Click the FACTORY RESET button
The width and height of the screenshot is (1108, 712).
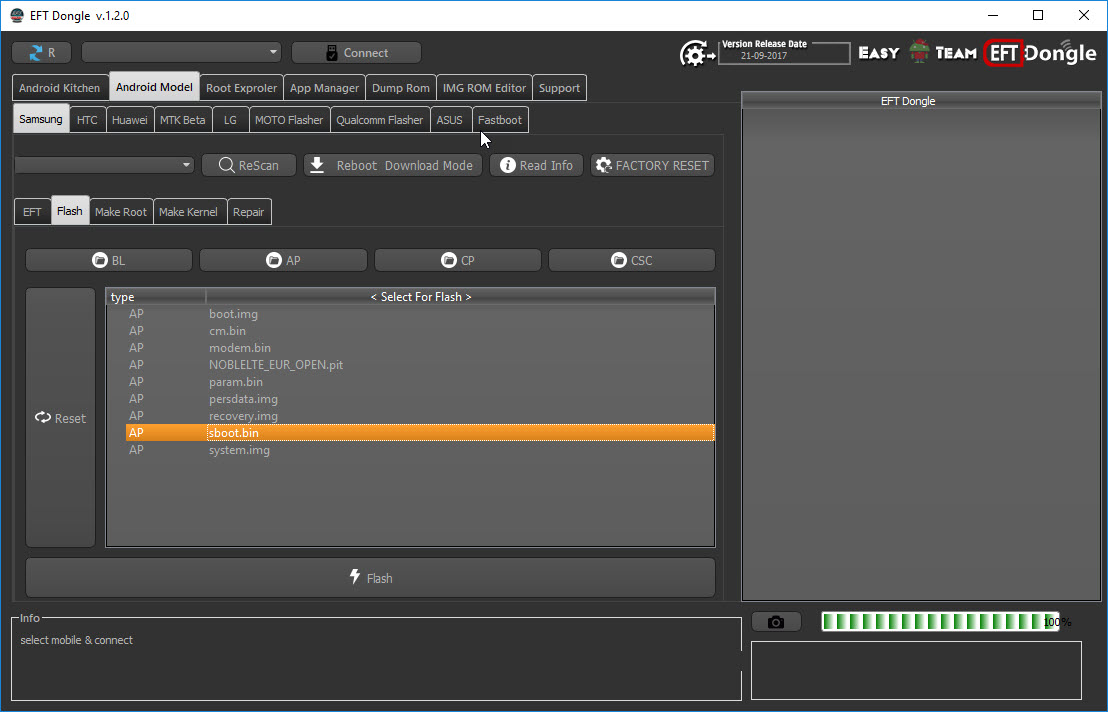(652, 165)
